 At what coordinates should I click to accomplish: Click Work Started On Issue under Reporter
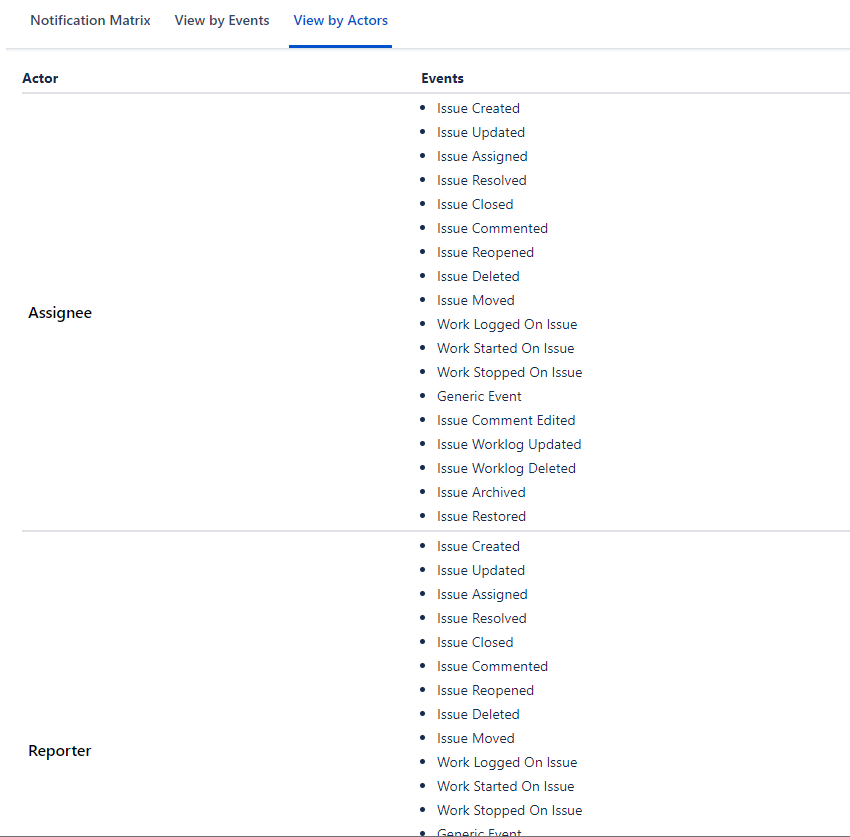(x=505, y=787)
